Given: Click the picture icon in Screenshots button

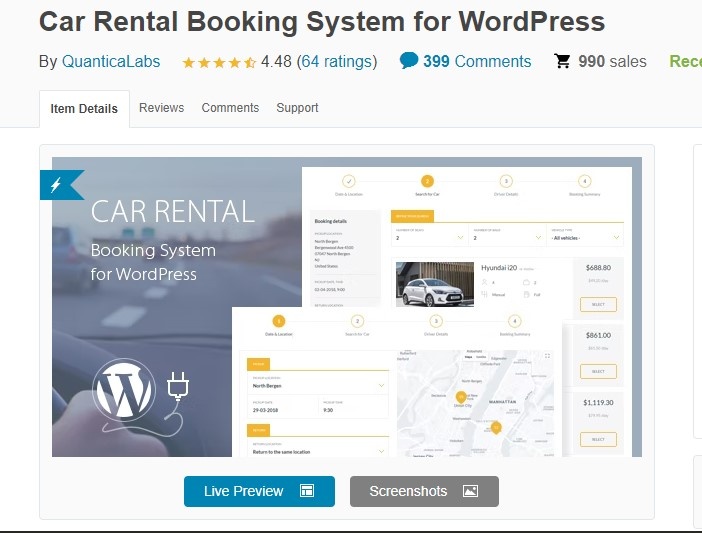Looking at the screenshot, I should click(470, 491).
